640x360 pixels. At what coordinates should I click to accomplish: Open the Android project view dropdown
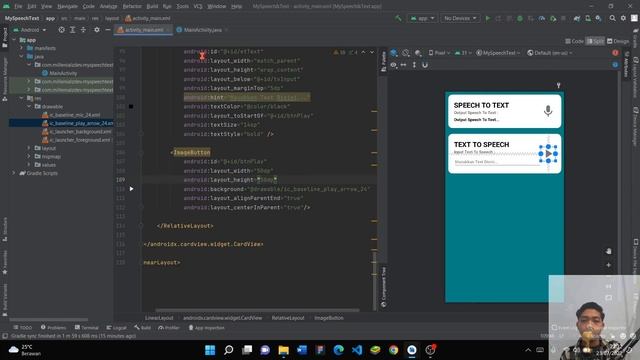[30, 30]
